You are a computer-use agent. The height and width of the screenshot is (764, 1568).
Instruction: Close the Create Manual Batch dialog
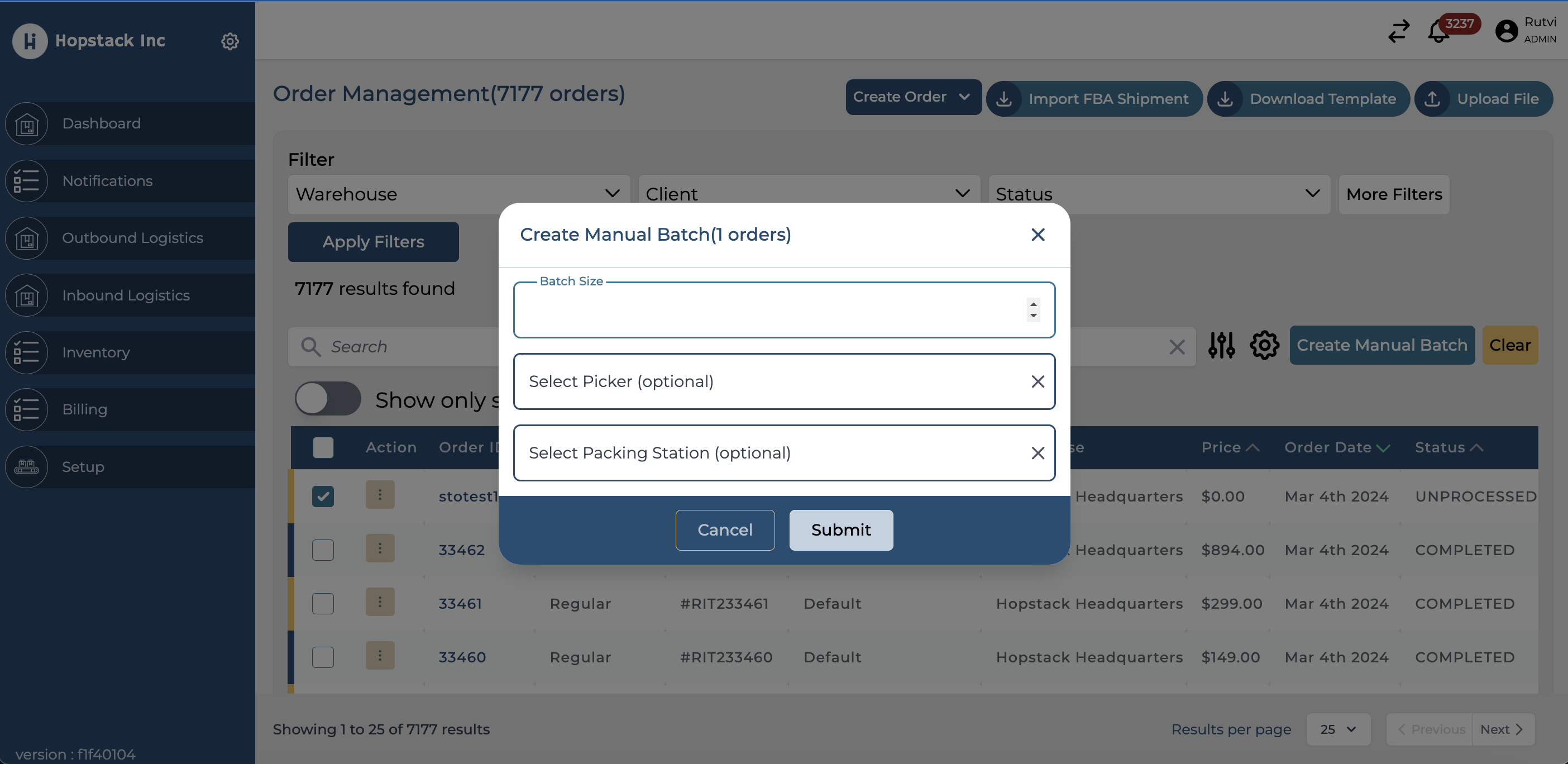pyautogui.click(x=1038, y=235)
